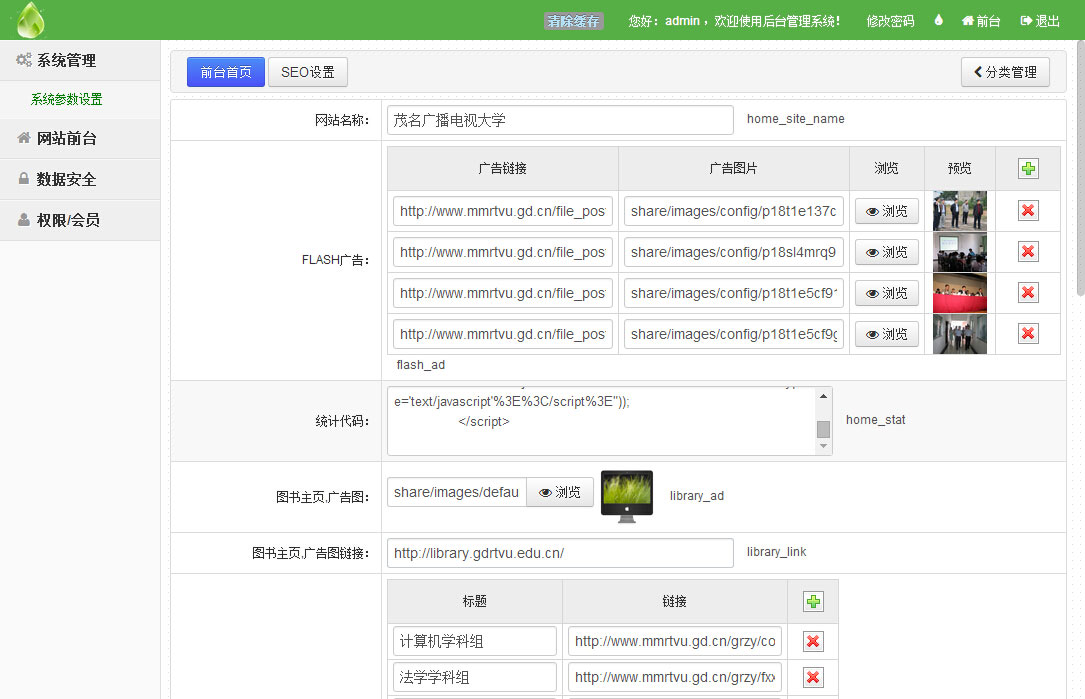The height and width of the screenshot is (699, 1085).
Task: Browse image for 图书主页广告图
Action: pyautogui.click(x=560, y=492)
